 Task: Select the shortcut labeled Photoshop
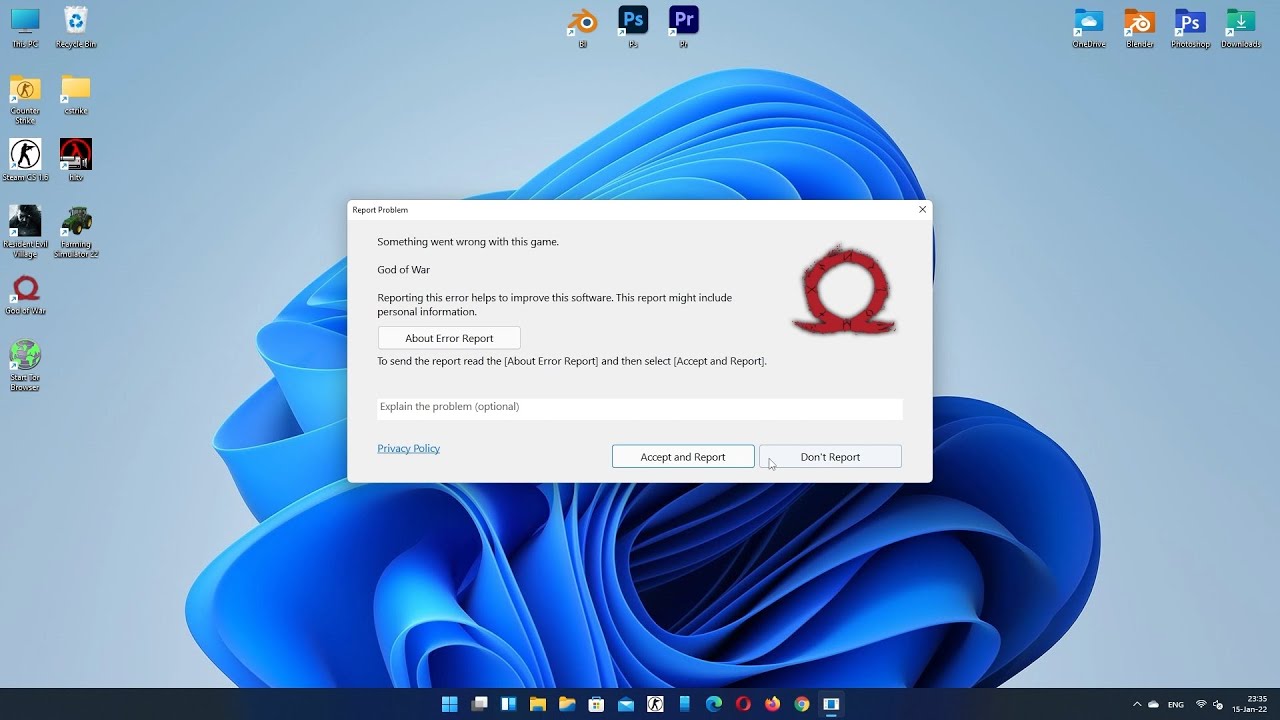(x=1190, y=27)
